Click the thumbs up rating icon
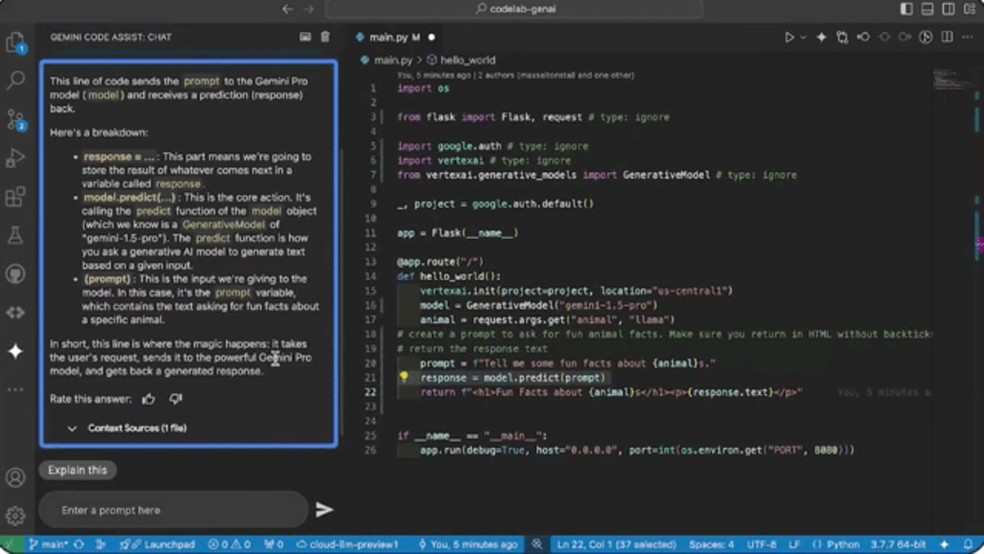 pyautogui.click(x=149, y=399)
